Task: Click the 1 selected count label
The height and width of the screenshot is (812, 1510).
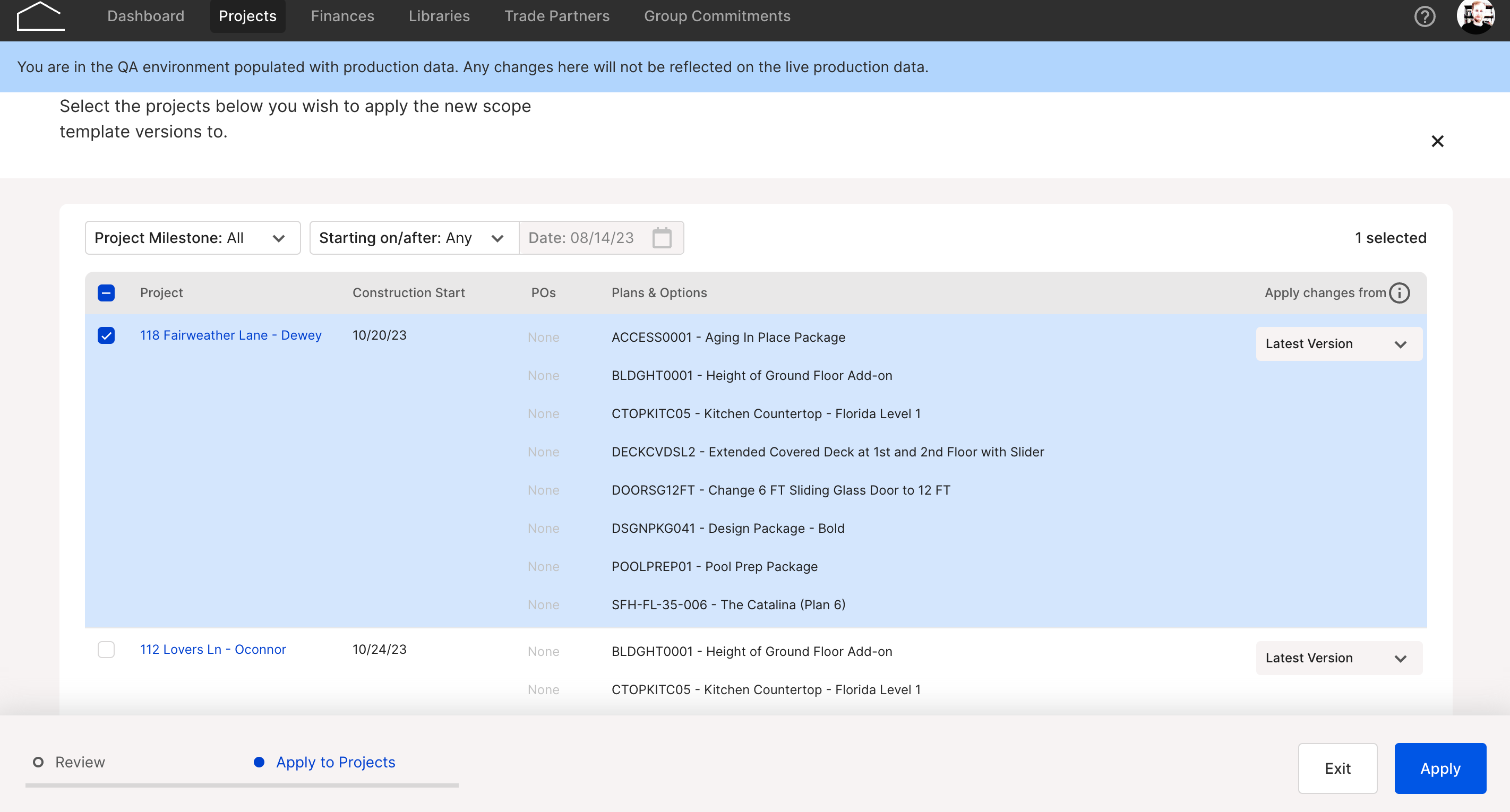Action: tap(1391, 238)
